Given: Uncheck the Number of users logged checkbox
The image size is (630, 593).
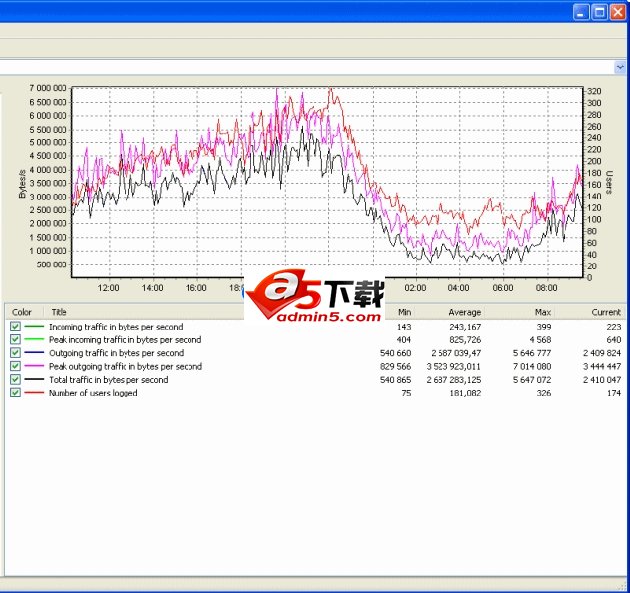Looking at the screenshot, I should (x=15, y=393).
